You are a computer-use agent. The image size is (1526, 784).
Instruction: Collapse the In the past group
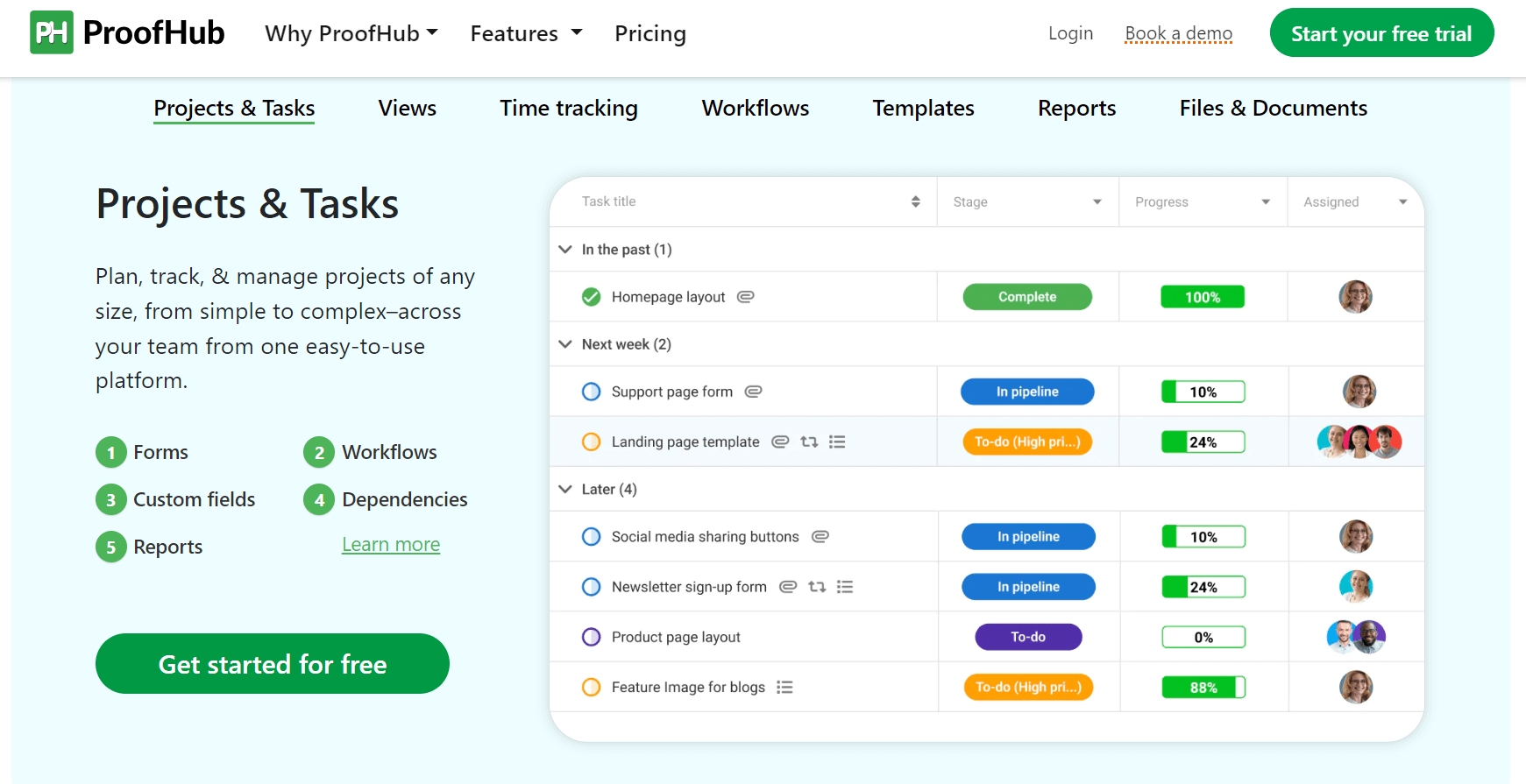coord(565,250)
